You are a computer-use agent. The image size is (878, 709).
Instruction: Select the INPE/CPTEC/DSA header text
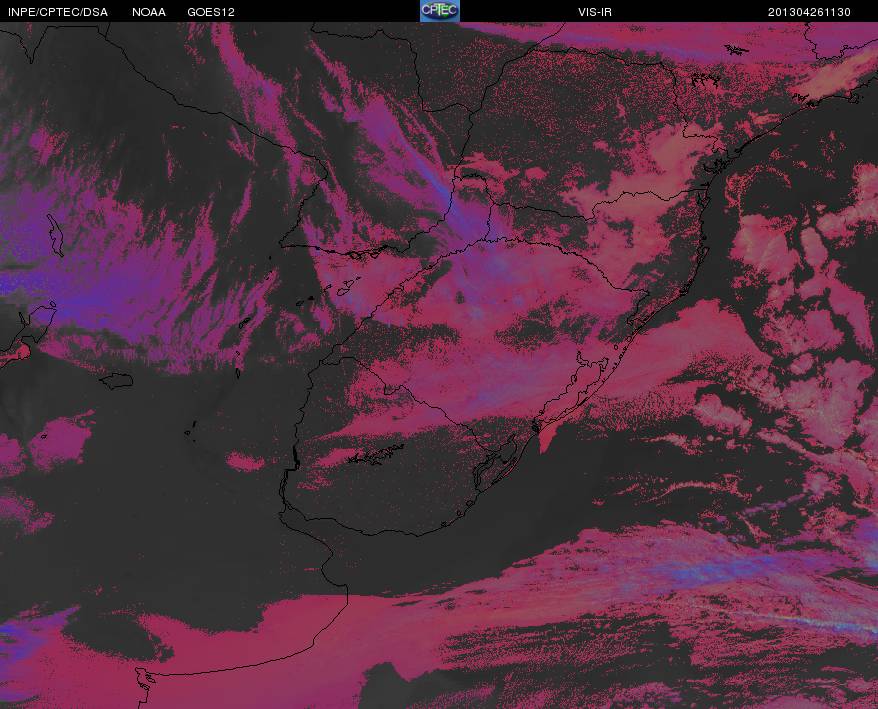(x=58, y=12)
